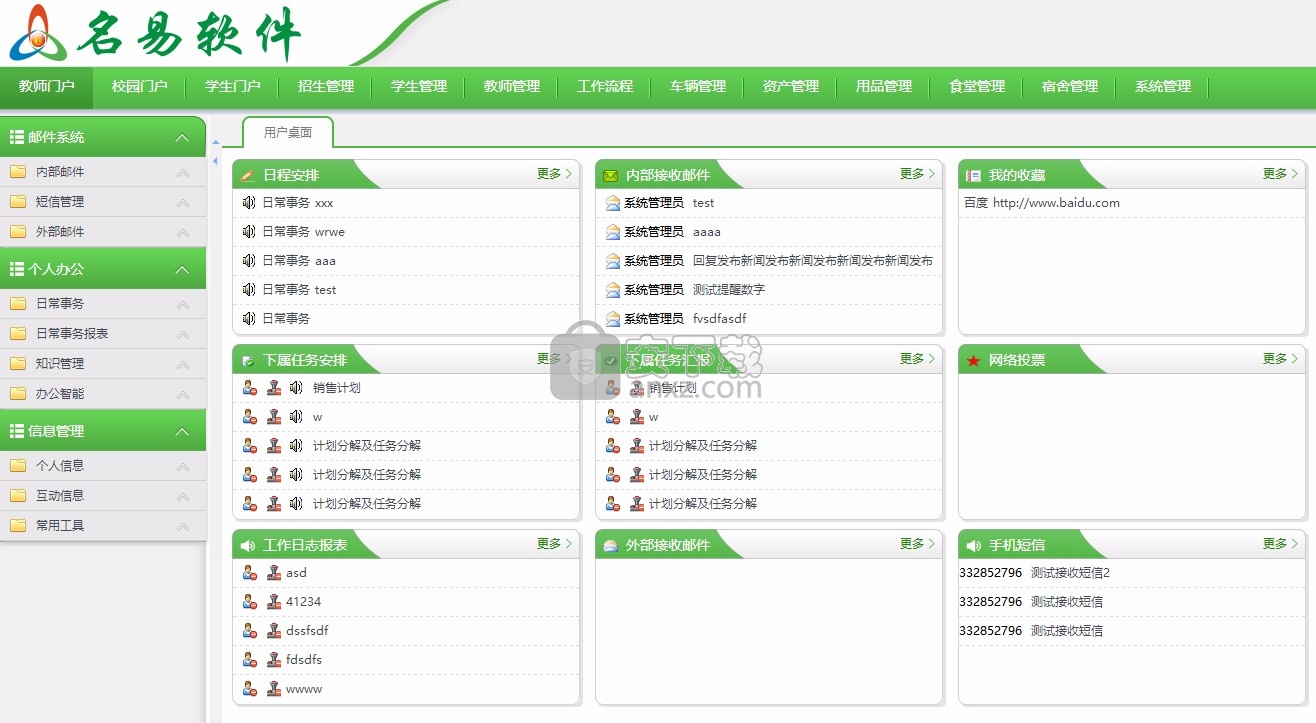The image size is (1316, 723).
Task: Open the 百度 http://www.baidu.com bookmark
Action: [x=1042, y=202]
